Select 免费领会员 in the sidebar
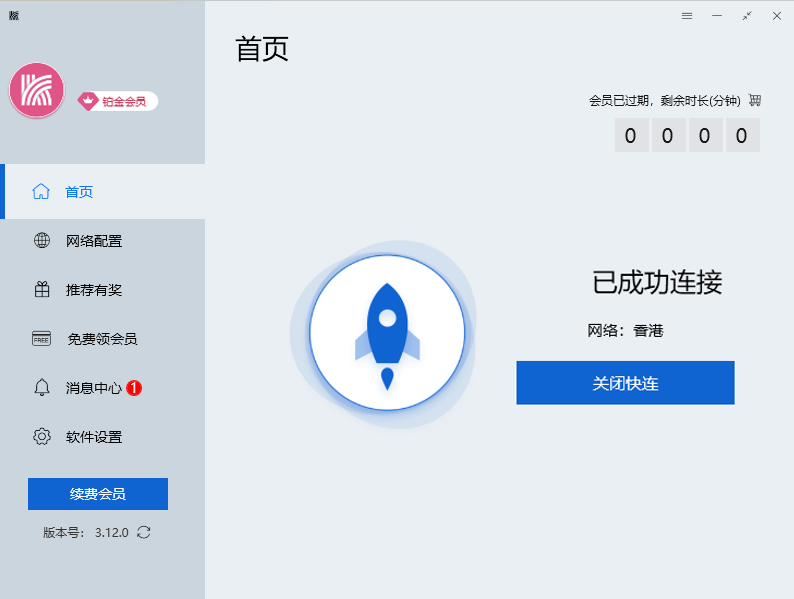 click(x=101, y=339)
